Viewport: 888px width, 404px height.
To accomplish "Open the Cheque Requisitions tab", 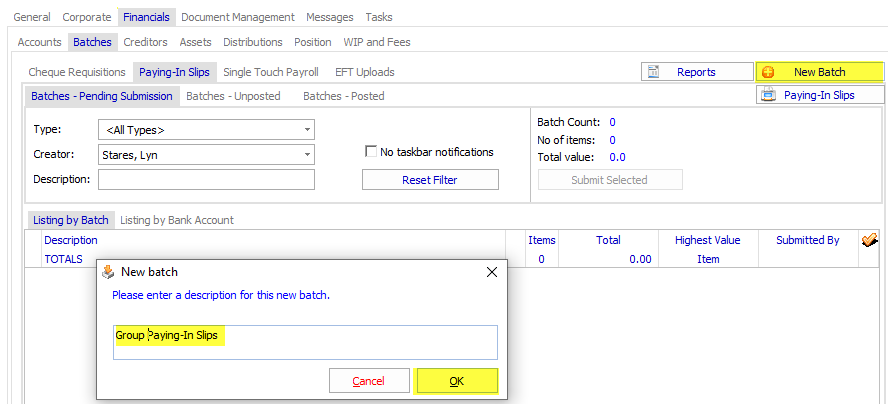I will [x=77, y=72].
